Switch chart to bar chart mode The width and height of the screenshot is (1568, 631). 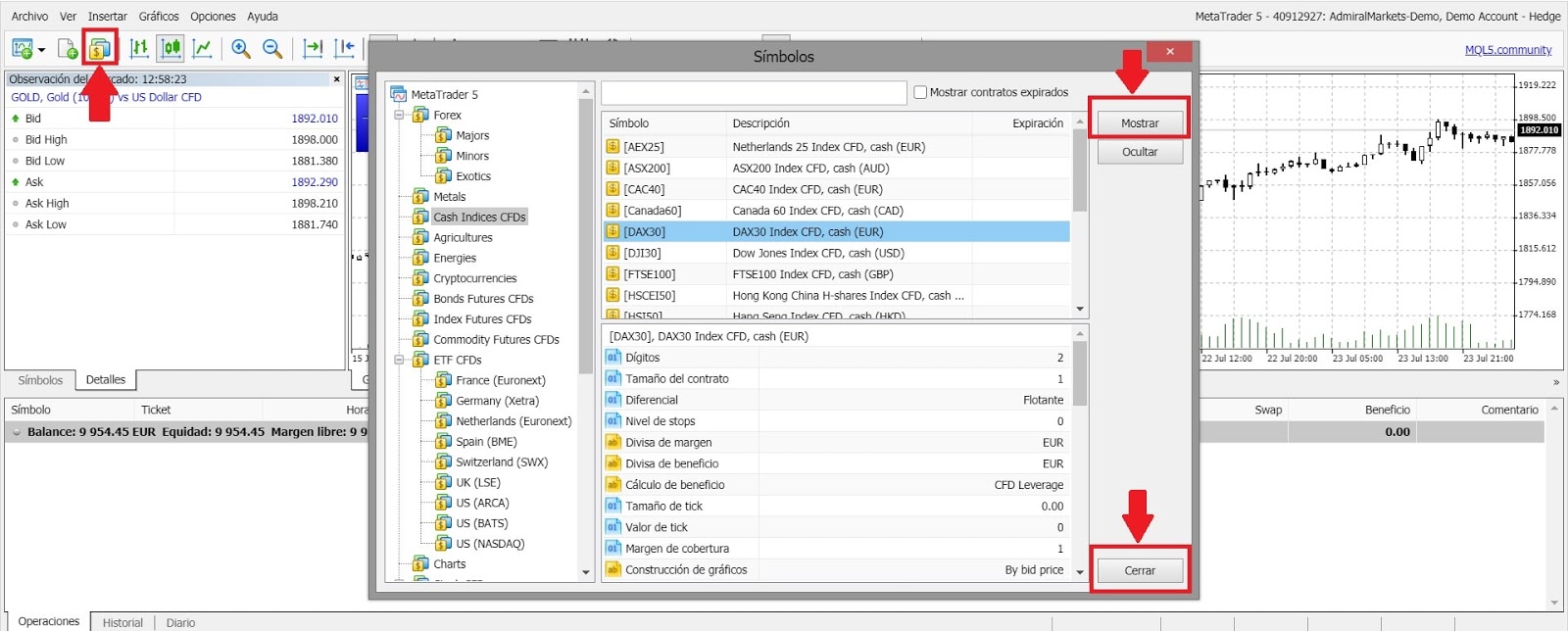(x=139, y=48)
